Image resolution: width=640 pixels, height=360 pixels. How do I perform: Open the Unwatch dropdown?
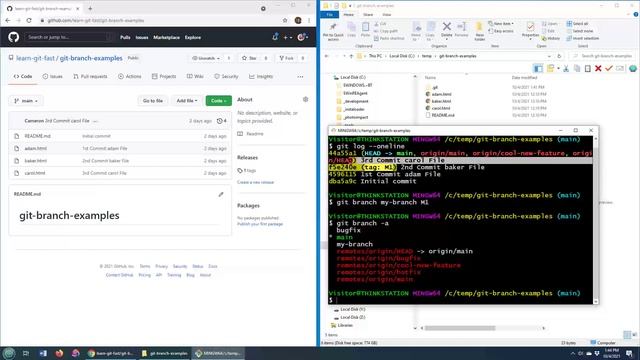click(x=206, y=58)
